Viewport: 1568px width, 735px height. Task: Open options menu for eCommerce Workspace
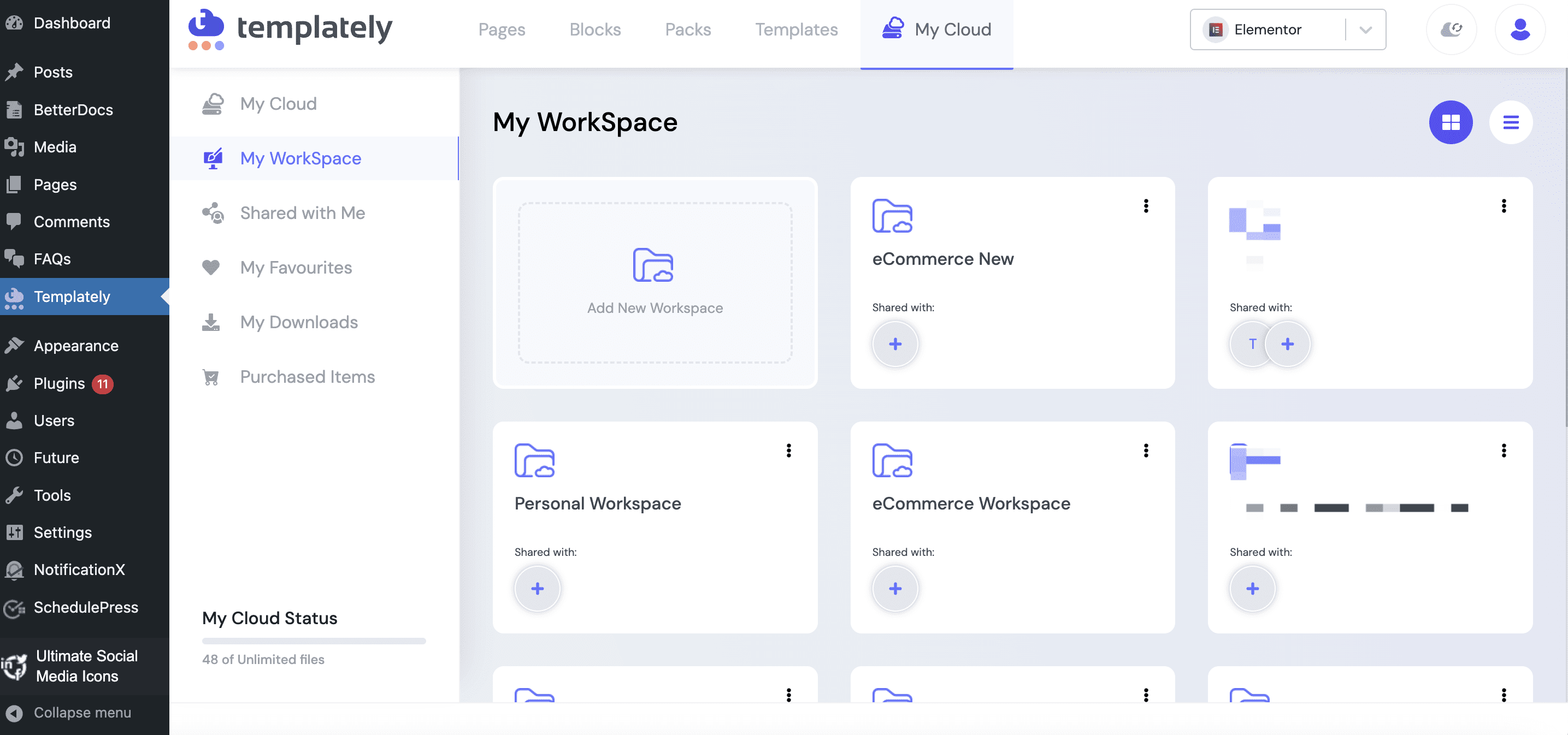point(1146,451)
